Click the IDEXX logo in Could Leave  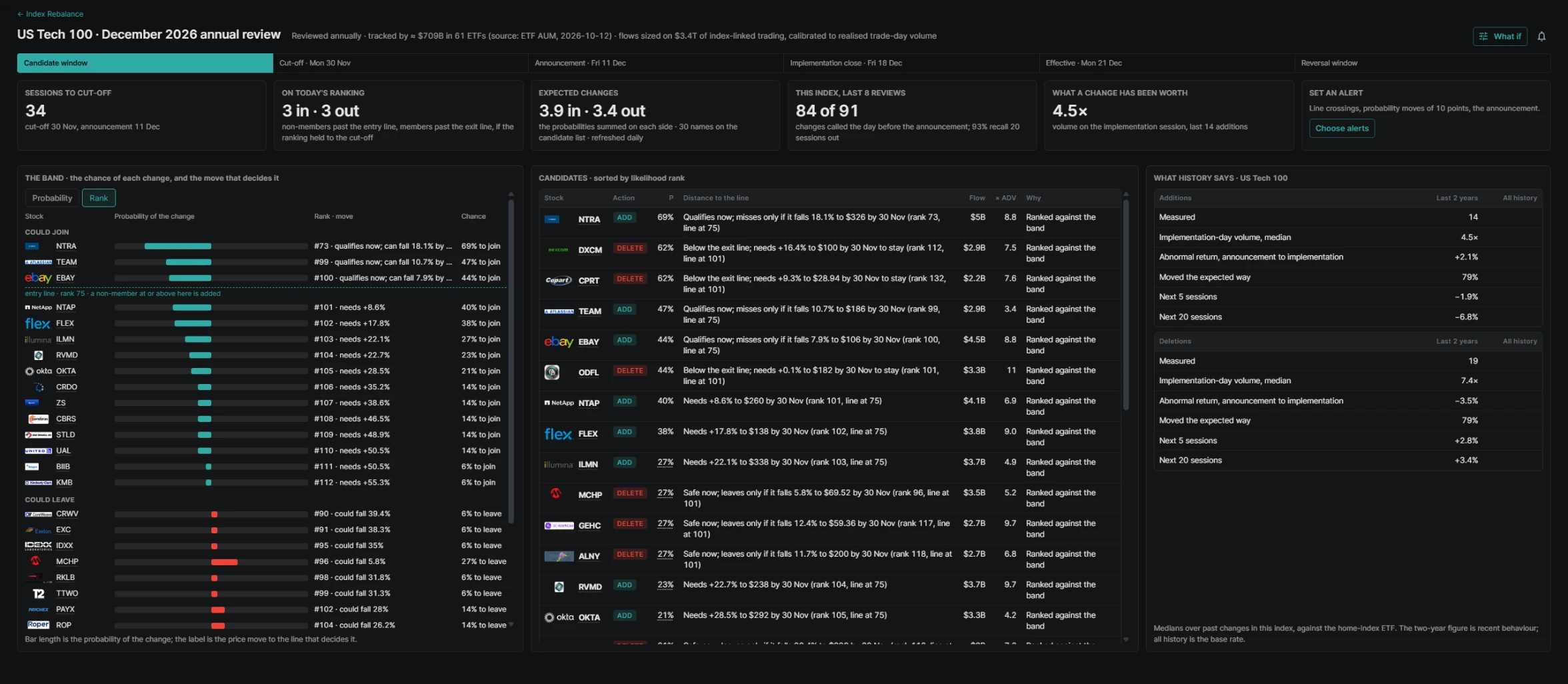click(x=38, y=545)
